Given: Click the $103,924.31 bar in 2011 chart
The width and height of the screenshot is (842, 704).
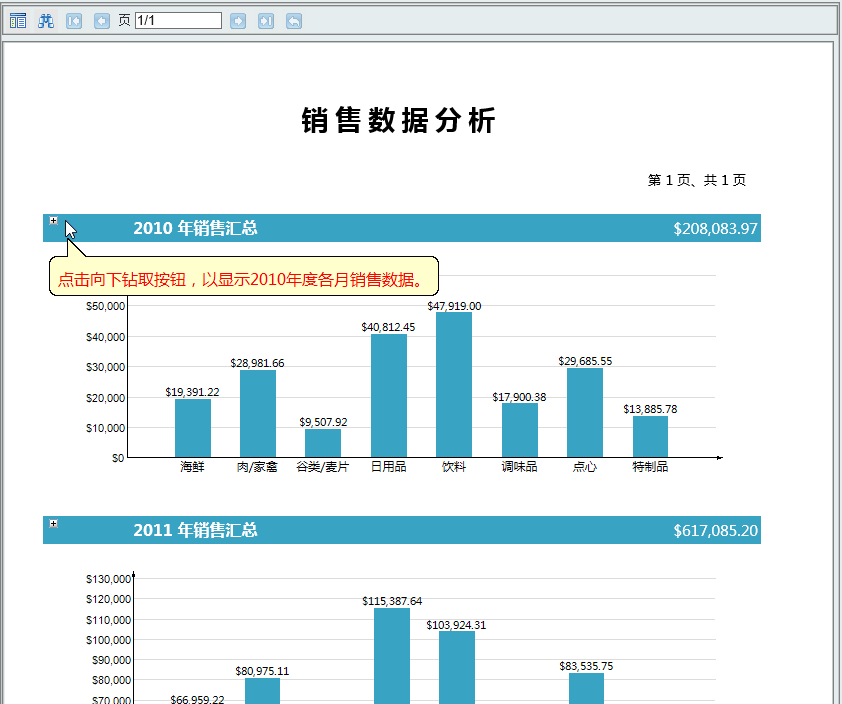Looking at the screenshot, I should click(x=457, y=667).
